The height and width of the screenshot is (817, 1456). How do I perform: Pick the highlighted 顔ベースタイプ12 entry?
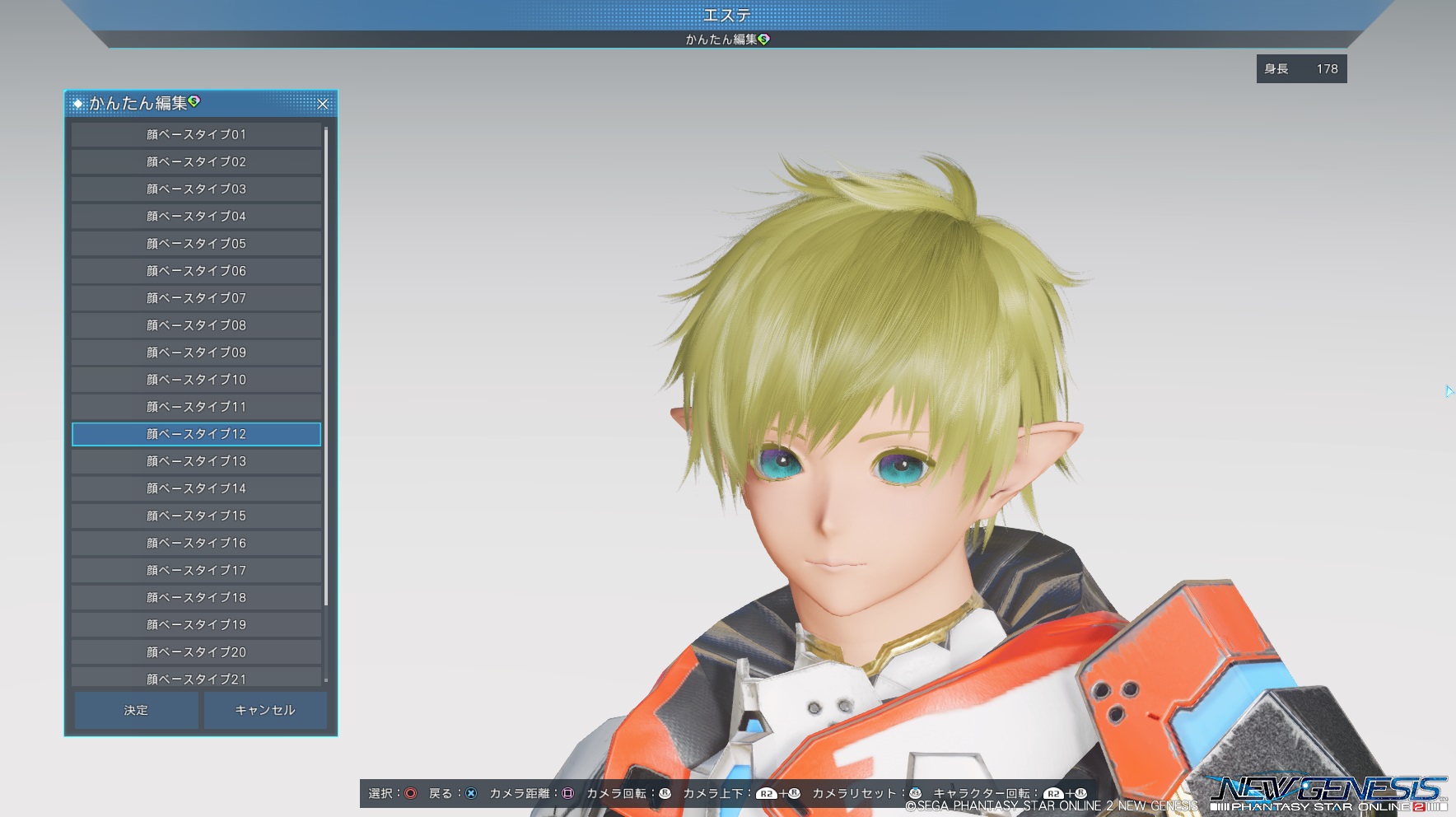[x=196, y=434]
